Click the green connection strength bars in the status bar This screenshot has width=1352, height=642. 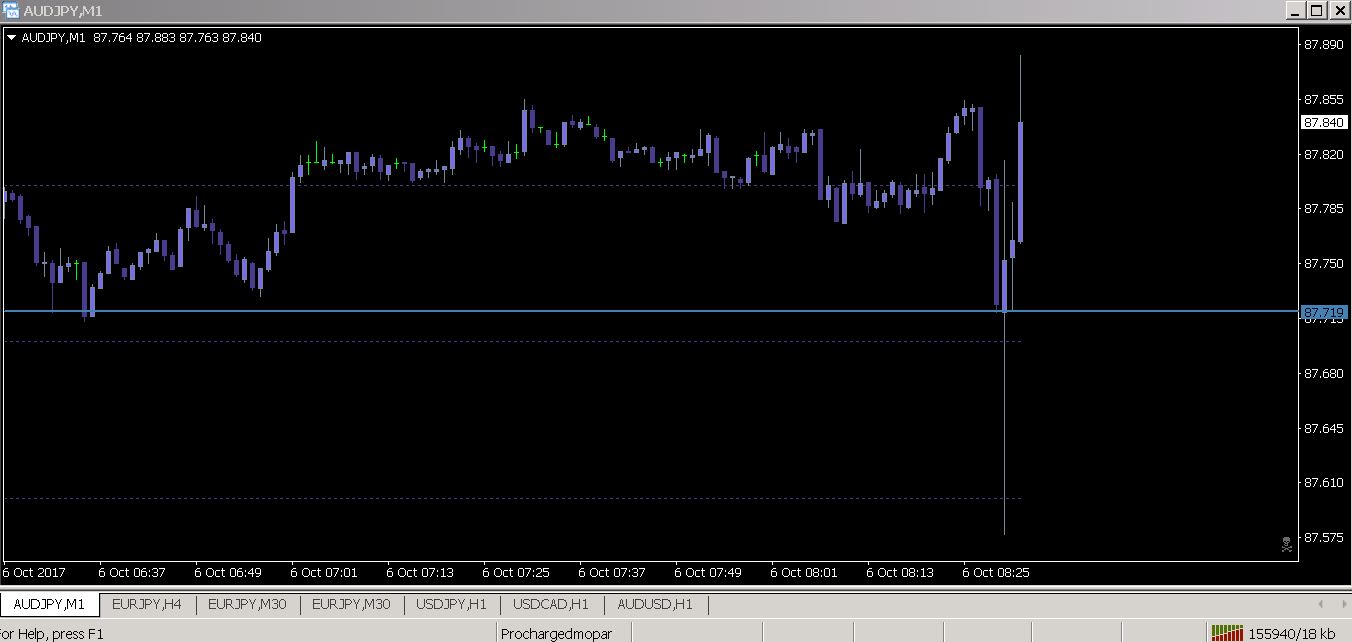click(1227, 633)
